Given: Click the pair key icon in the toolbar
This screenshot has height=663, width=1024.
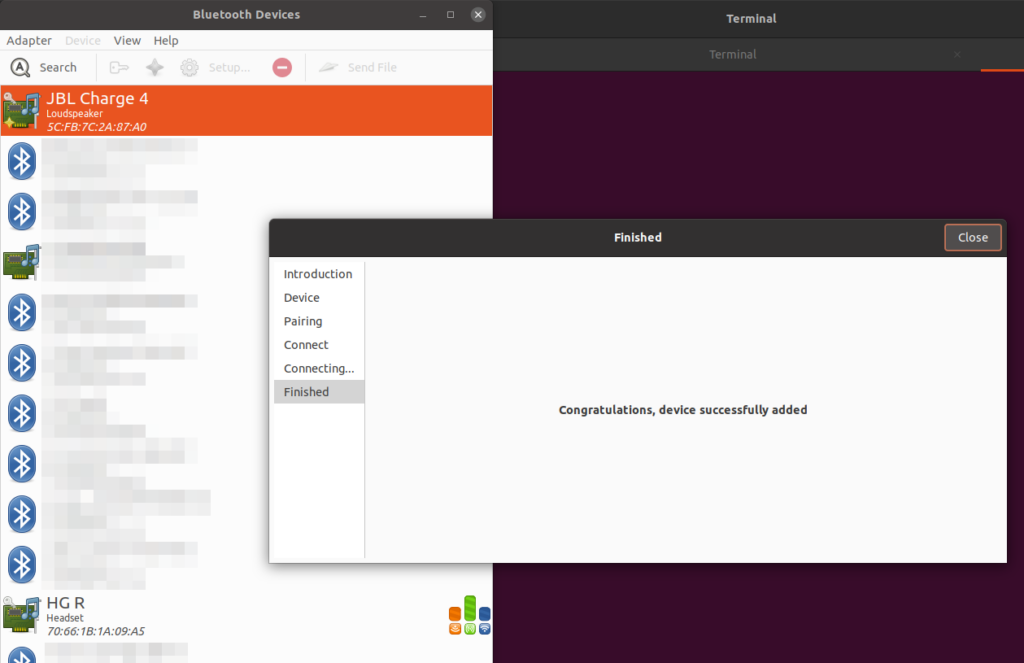Looking at the screenshot, I should [x=119, y=67].
